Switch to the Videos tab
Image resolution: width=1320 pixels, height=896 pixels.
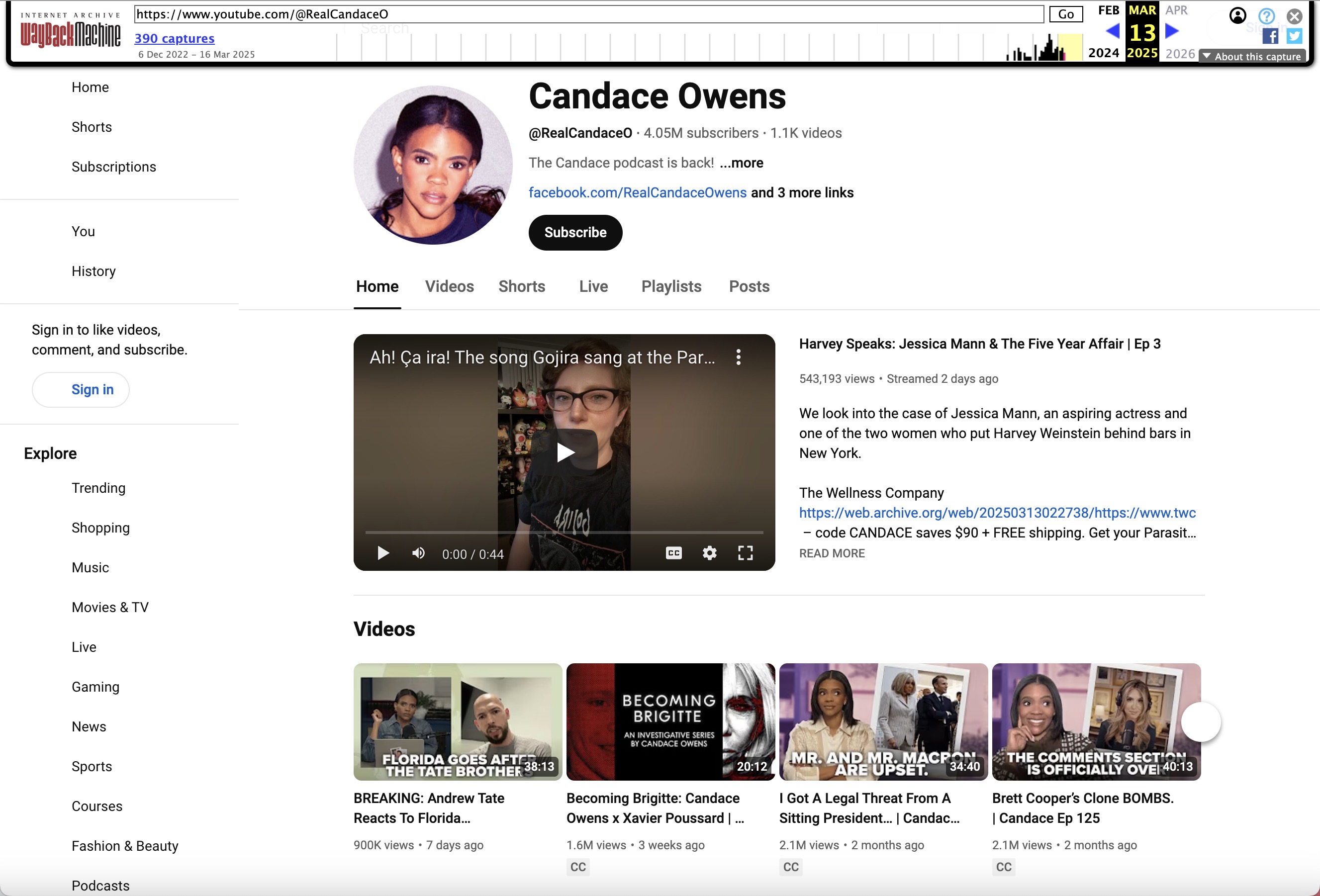click(x=449, y=287)
